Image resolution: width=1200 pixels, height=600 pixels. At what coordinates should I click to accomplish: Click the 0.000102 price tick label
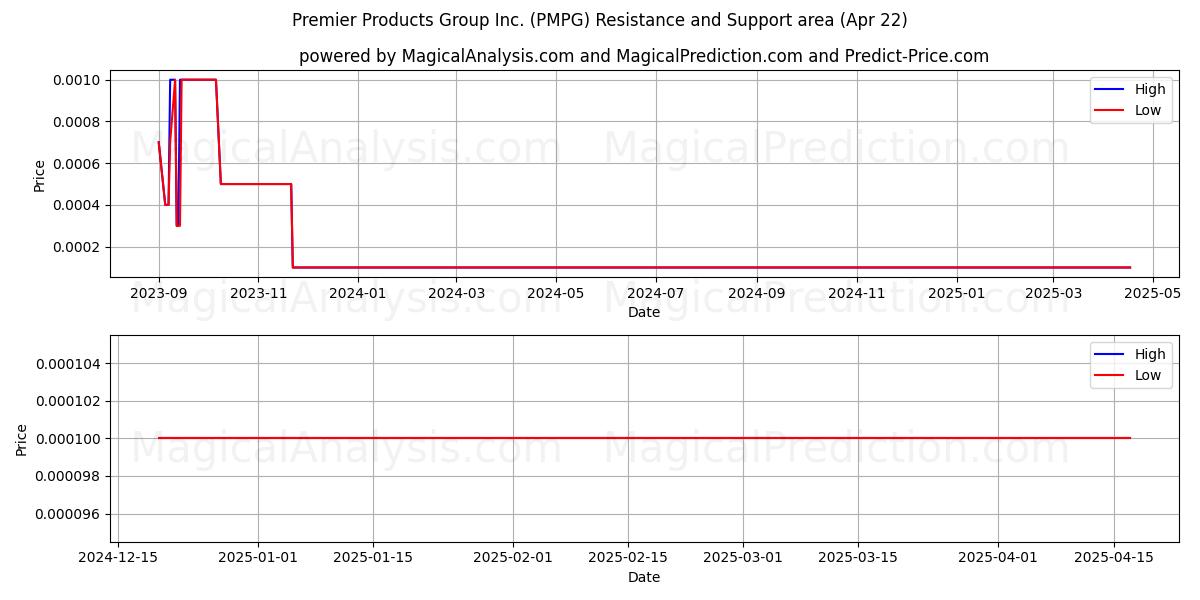point(69,401)
